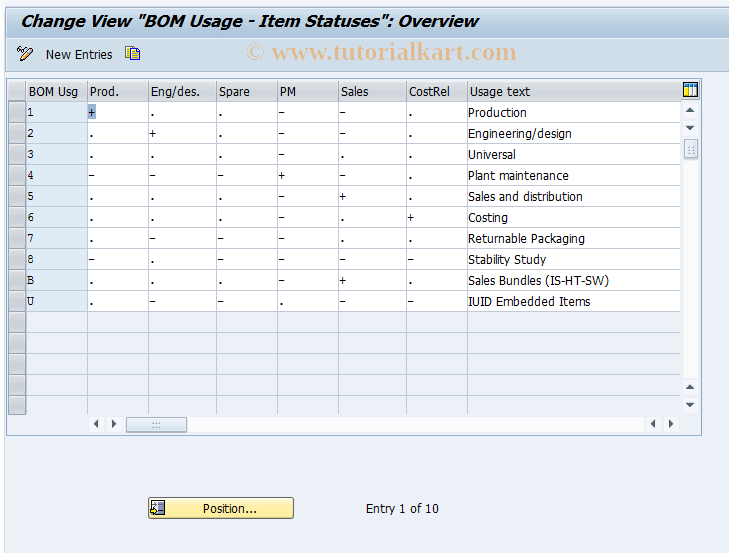Select the row for BOM usage 7
The height and width of the screenshot is (553, 729).
[x=17, y=238]
